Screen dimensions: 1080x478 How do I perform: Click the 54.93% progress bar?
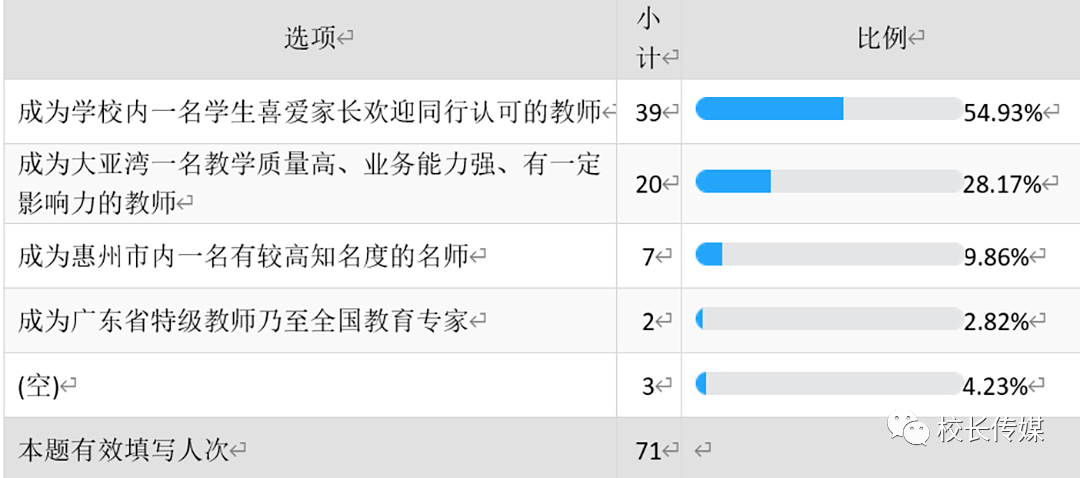click(828, 109)
